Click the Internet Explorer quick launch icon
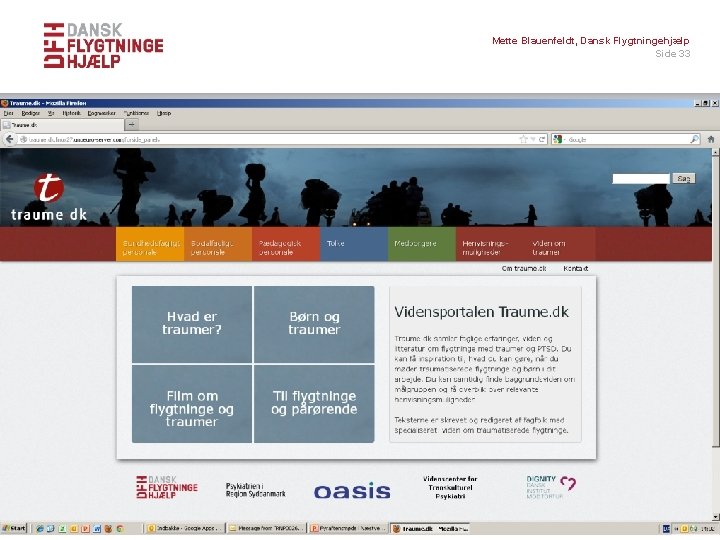This screenshot has width=720, height=540. 40,529
